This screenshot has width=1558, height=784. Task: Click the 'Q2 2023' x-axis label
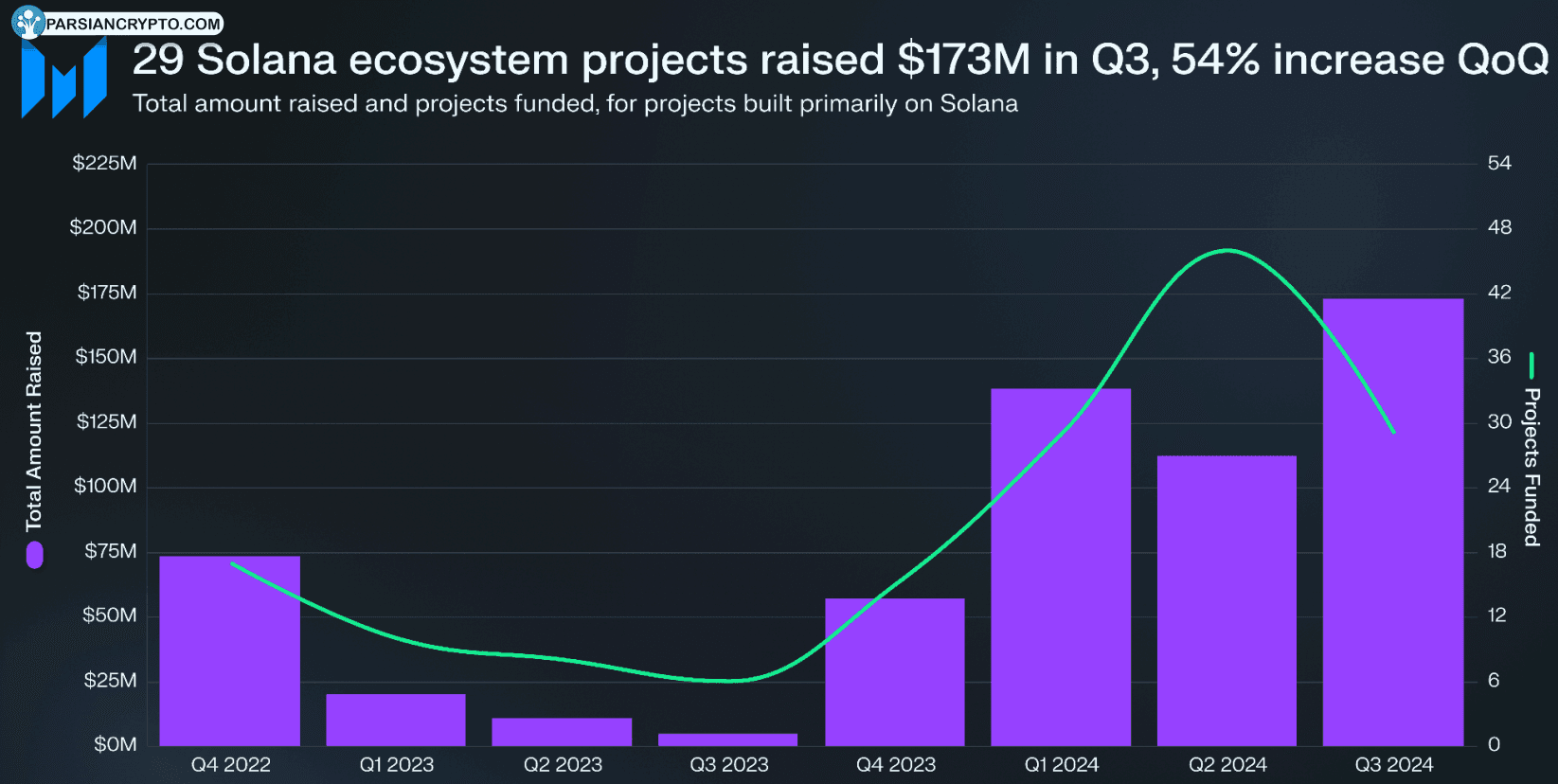click(563, 765)
